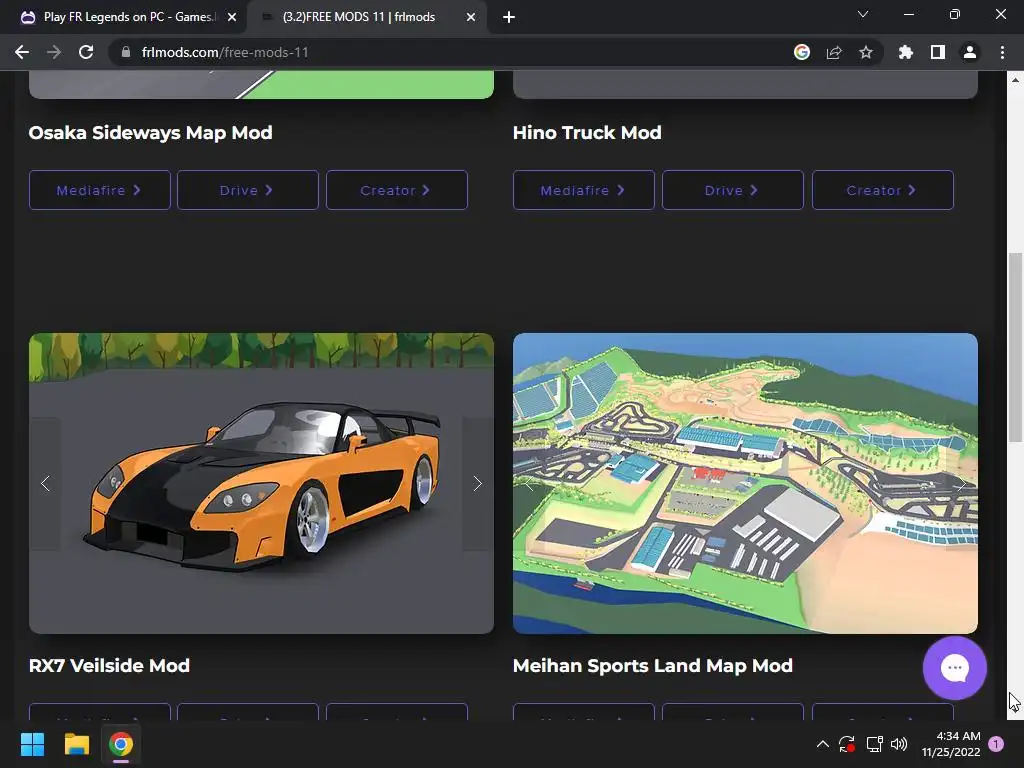
Task: Click the forward navigation arrow
Action: pyautogui.click(x=54, y=52)
